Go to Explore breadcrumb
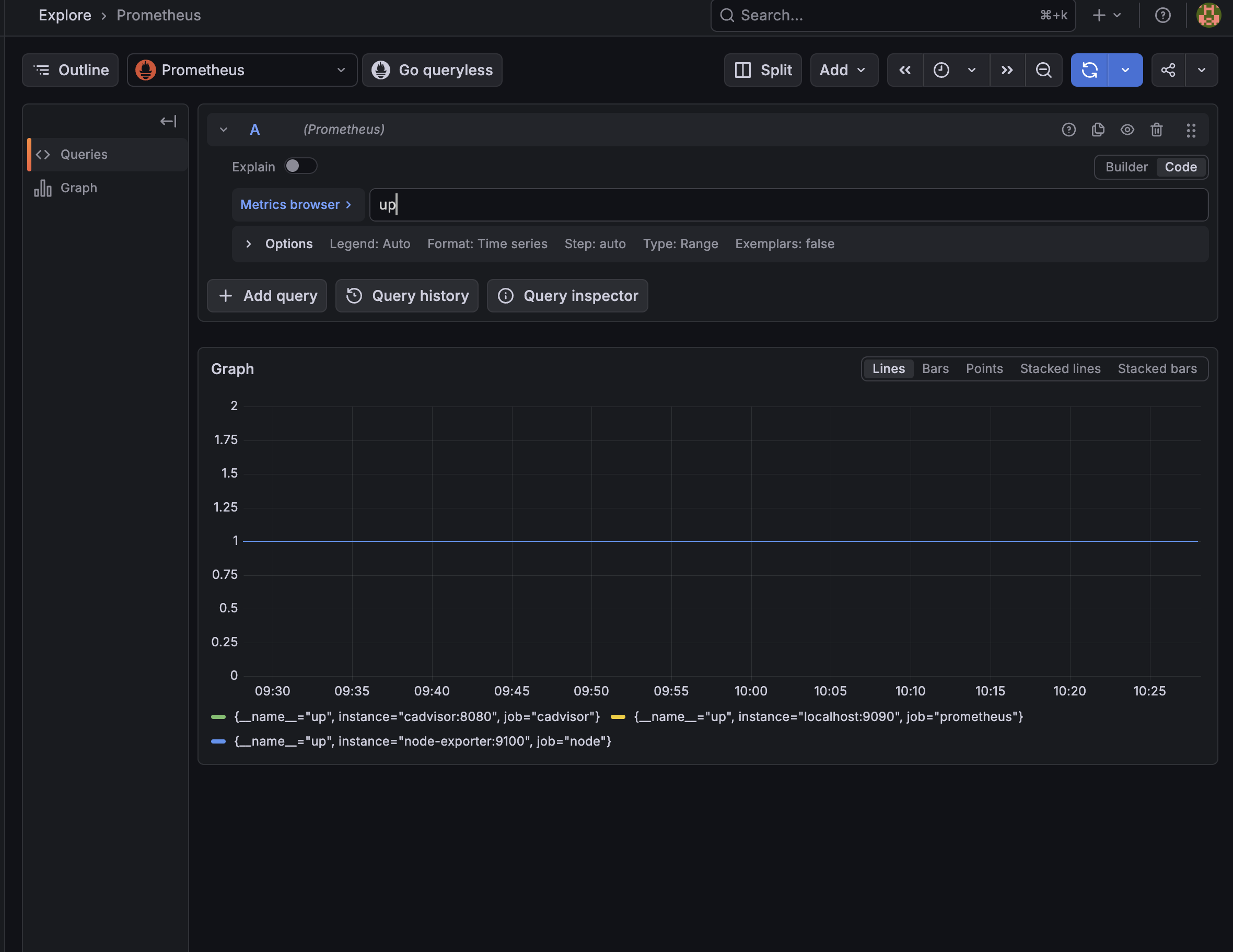Viewport: 1233px width, 952px height. click(x=65, y=15)
